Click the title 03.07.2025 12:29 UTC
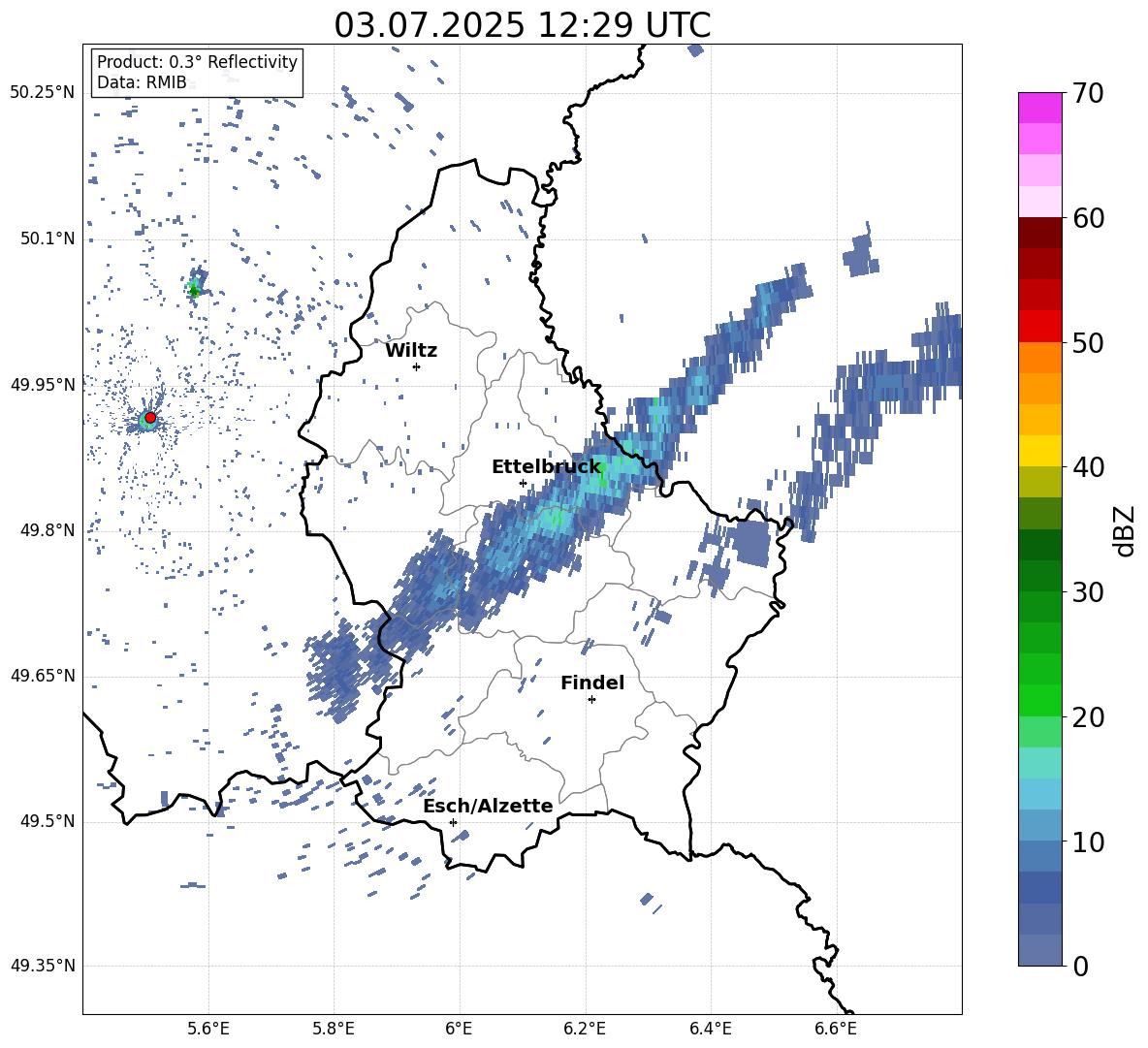Viewport: 1148px width, 1048px height. tap(522, 25)
